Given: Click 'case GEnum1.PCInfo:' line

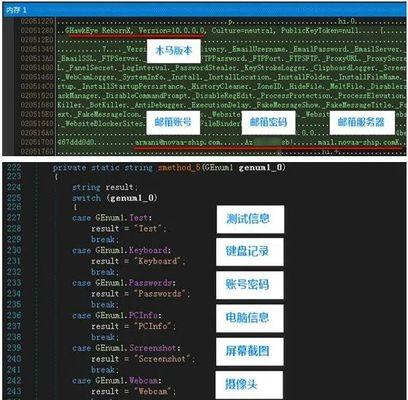Looking at the screenshot, I should pyautogui.click(x=117, y=315).
